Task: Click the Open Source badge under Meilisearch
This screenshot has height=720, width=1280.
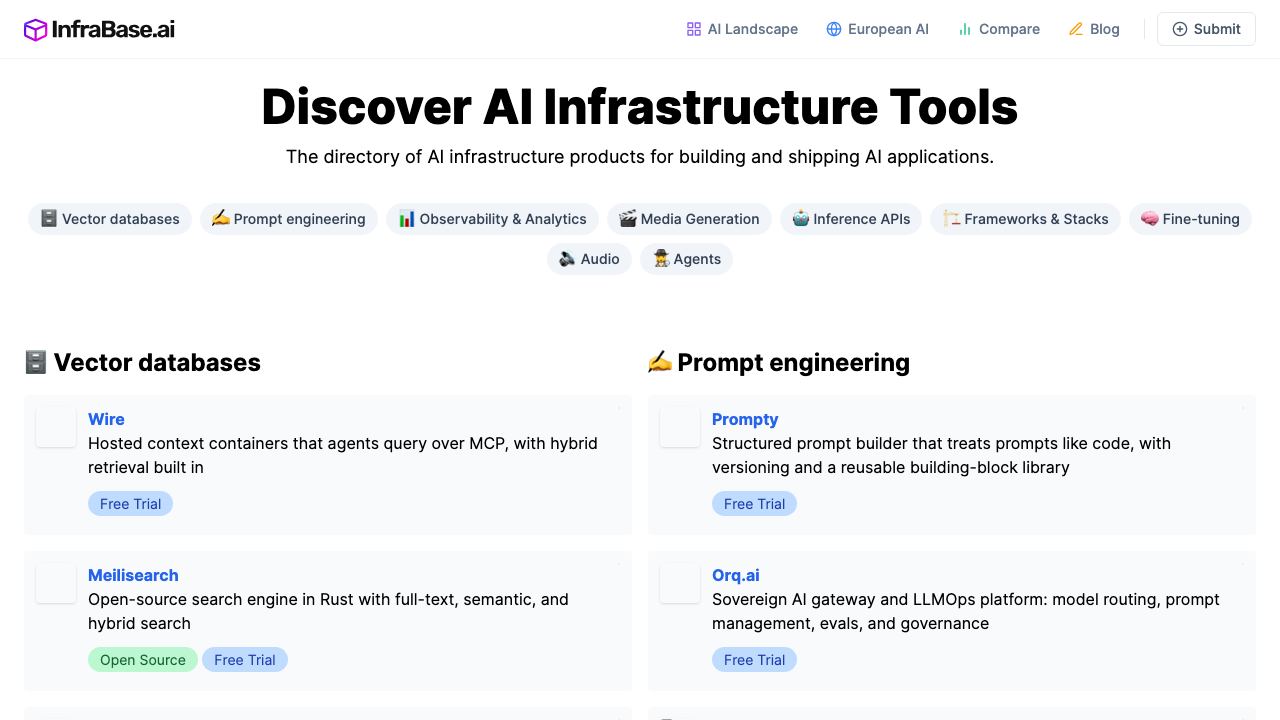Action: [143, 660]
